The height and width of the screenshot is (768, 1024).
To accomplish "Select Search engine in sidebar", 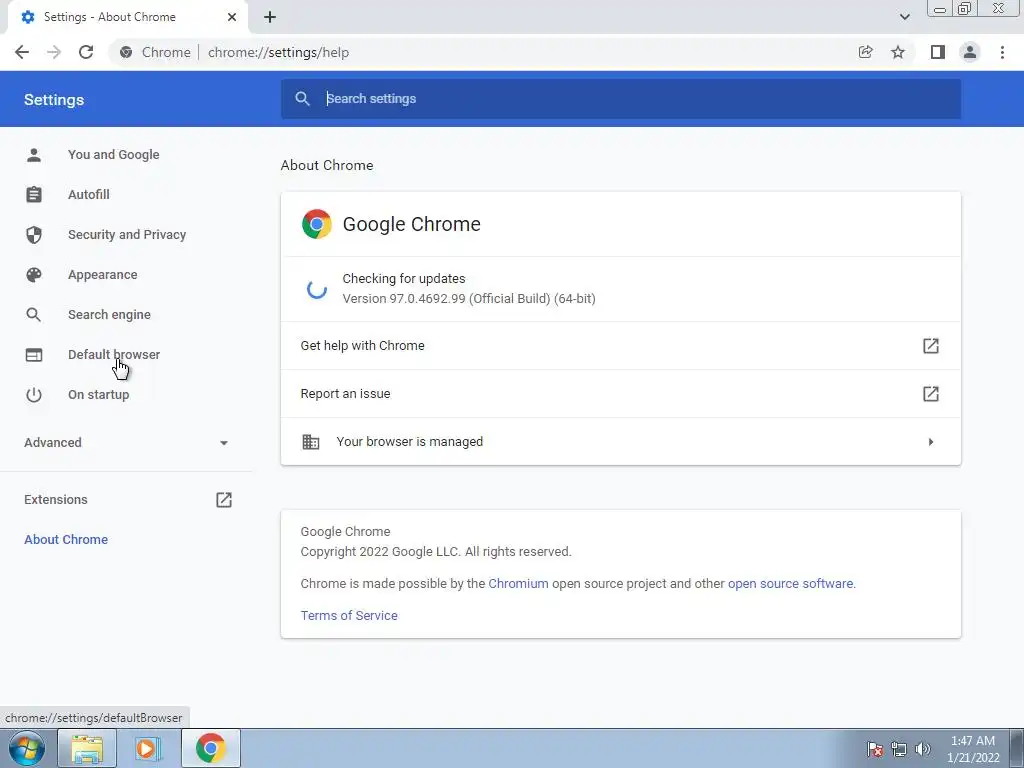I will click(x=109, y=315).
